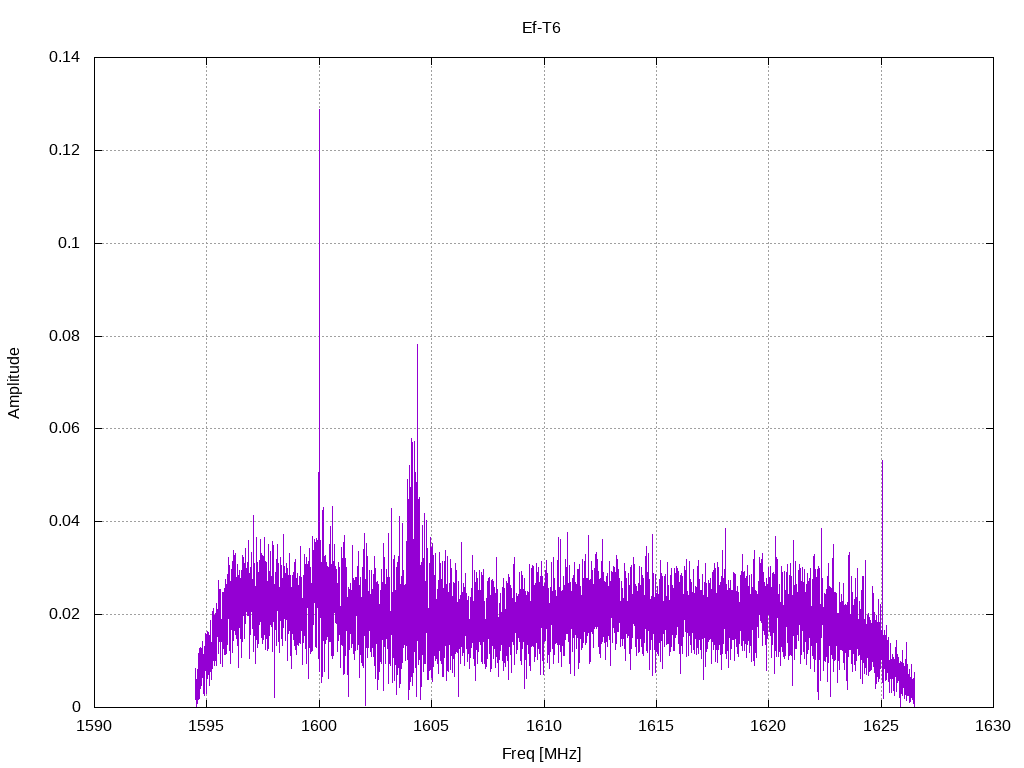Click the 0.08 y-axis tick label

click(64, 336)
